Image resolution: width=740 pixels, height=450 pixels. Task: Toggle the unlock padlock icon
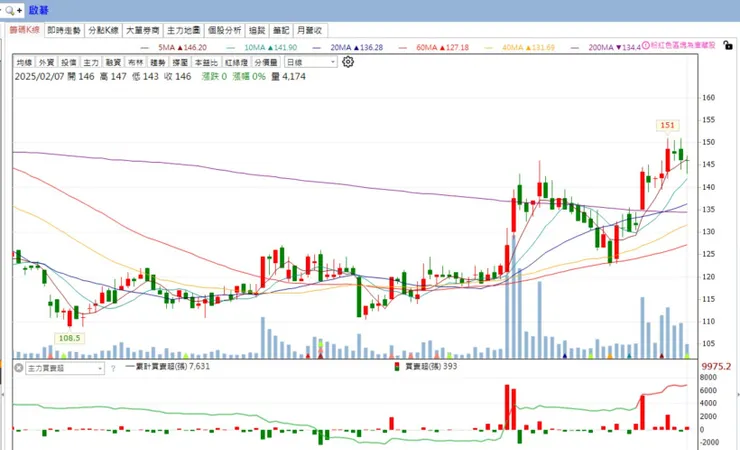pos(728,45)
